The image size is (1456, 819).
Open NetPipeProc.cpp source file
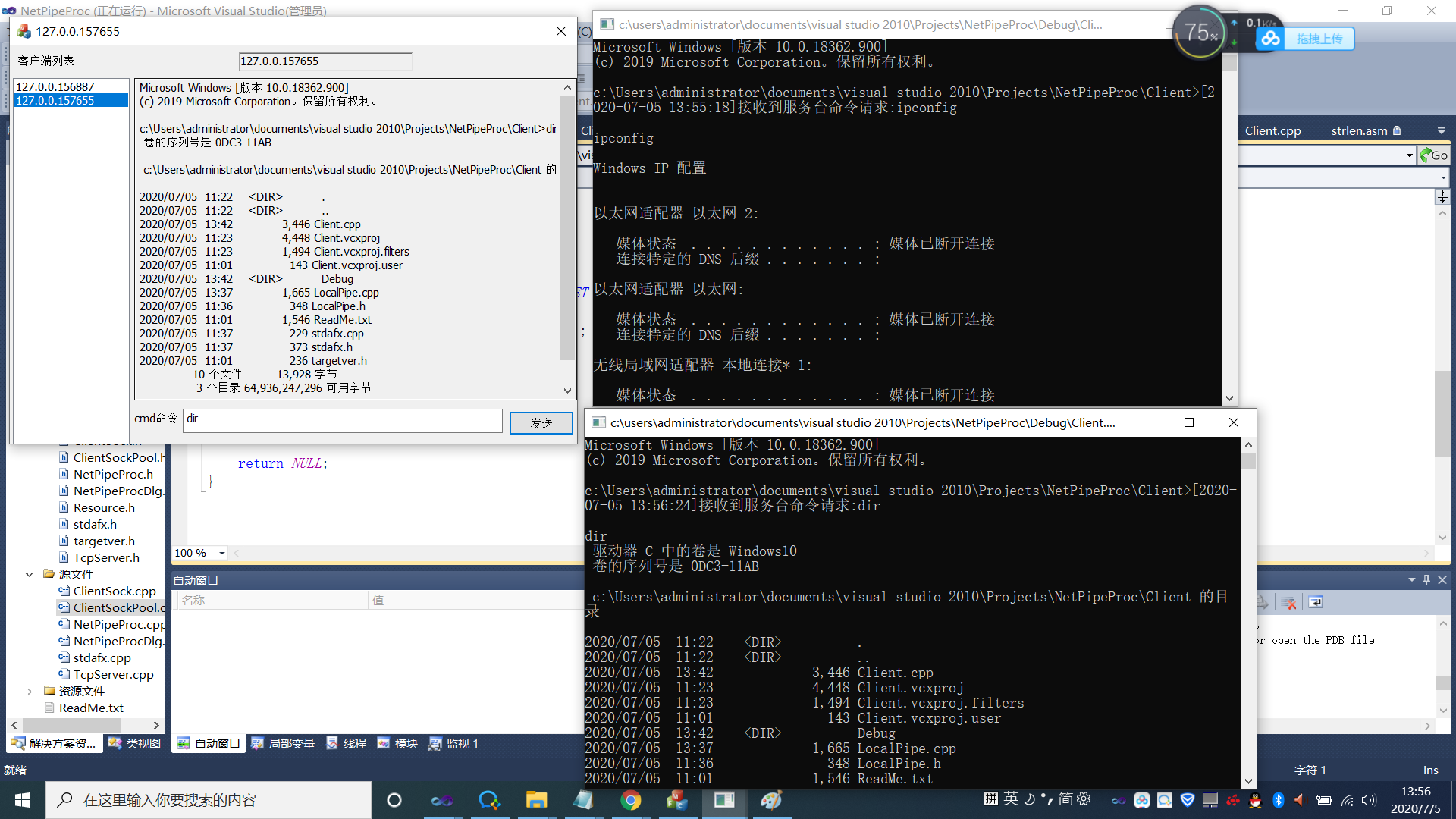coord(119,624)
